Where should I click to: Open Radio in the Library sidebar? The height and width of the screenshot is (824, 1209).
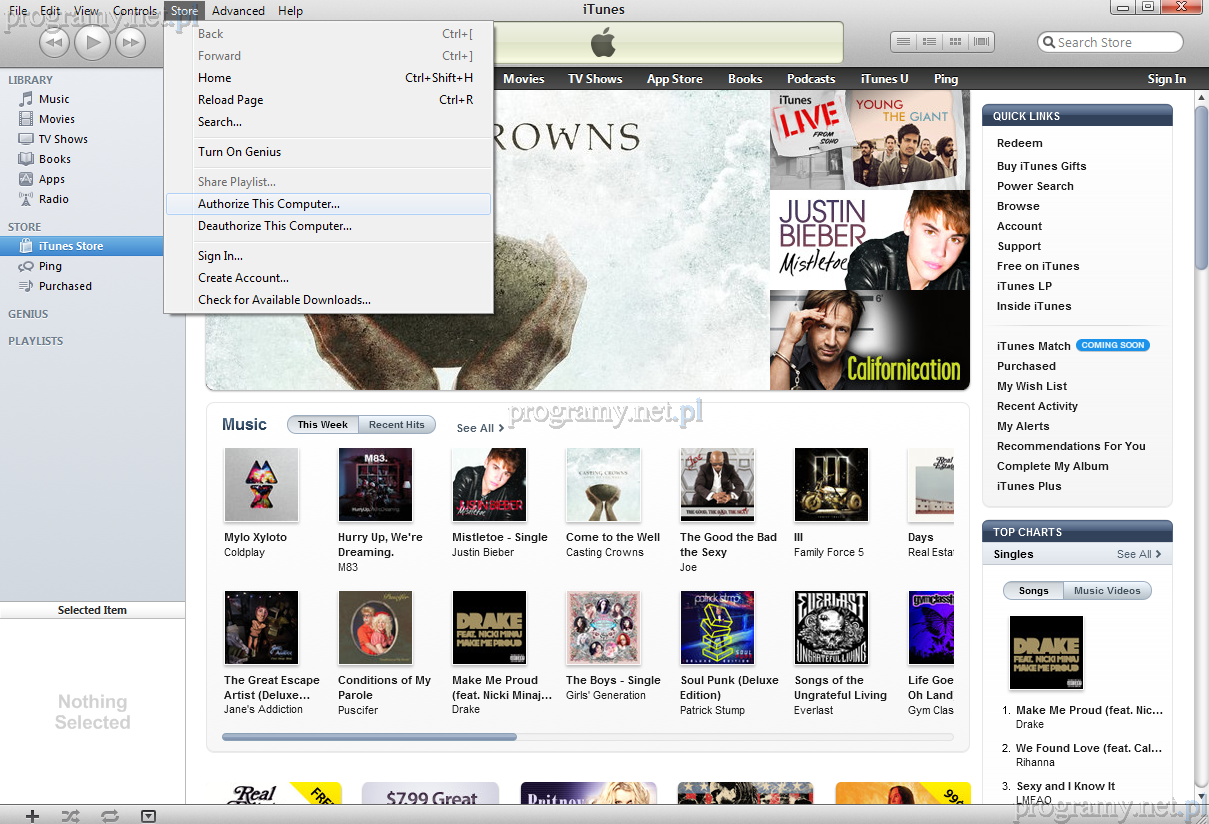[x=54, y=199]
